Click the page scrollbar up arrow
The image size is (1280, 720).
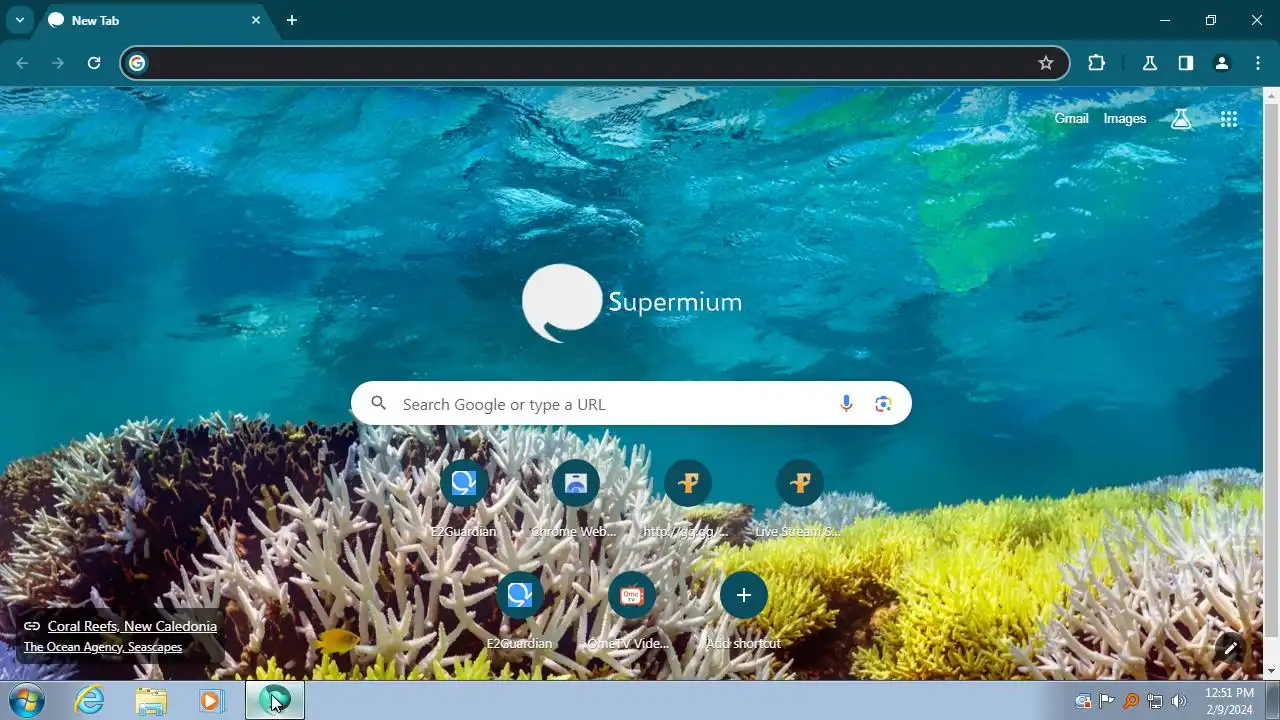1271,95
